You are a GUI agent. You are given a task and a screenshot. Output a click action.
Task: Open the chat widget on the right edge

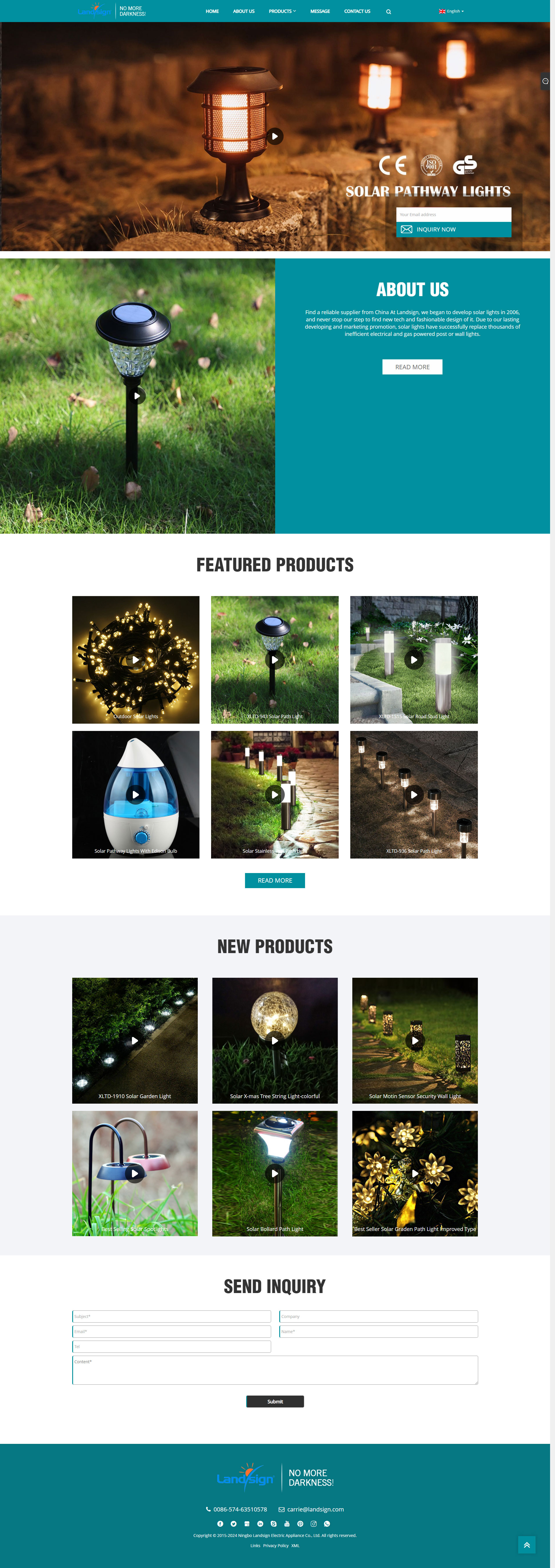coord(545,81)
